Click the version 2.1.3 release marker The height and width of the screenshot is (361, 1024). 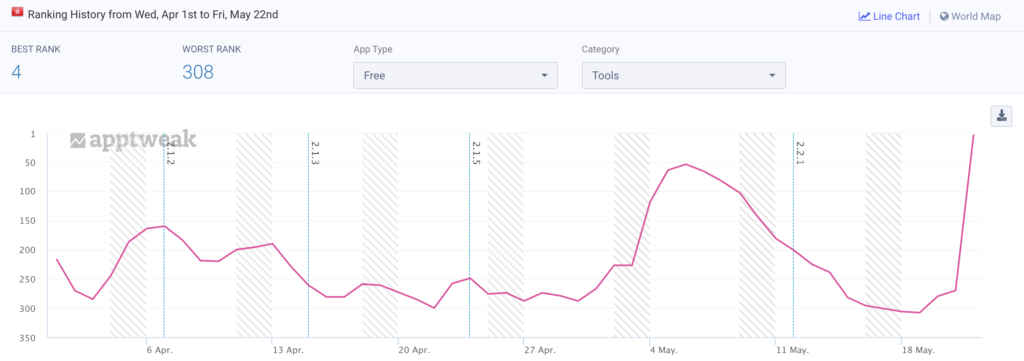(x=314, y=152)
